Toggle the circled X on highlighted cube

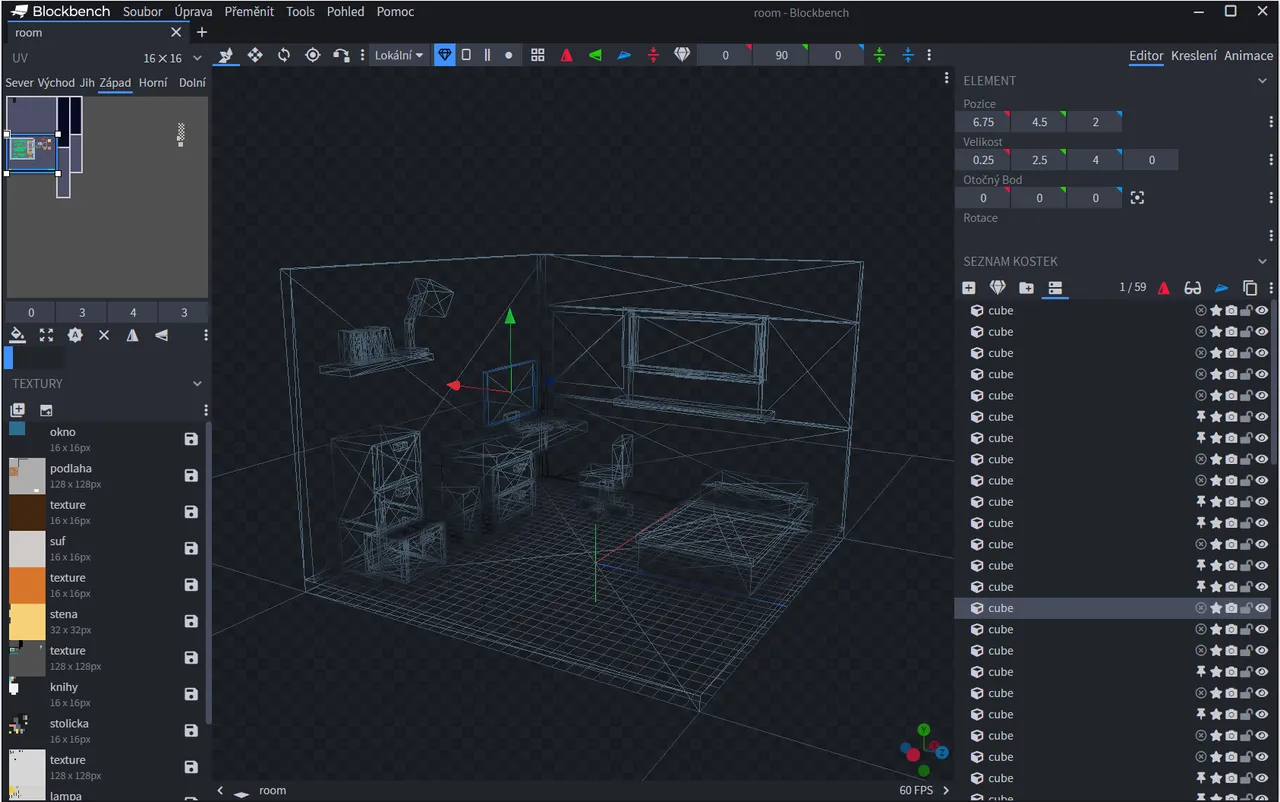coord(1201,608)
